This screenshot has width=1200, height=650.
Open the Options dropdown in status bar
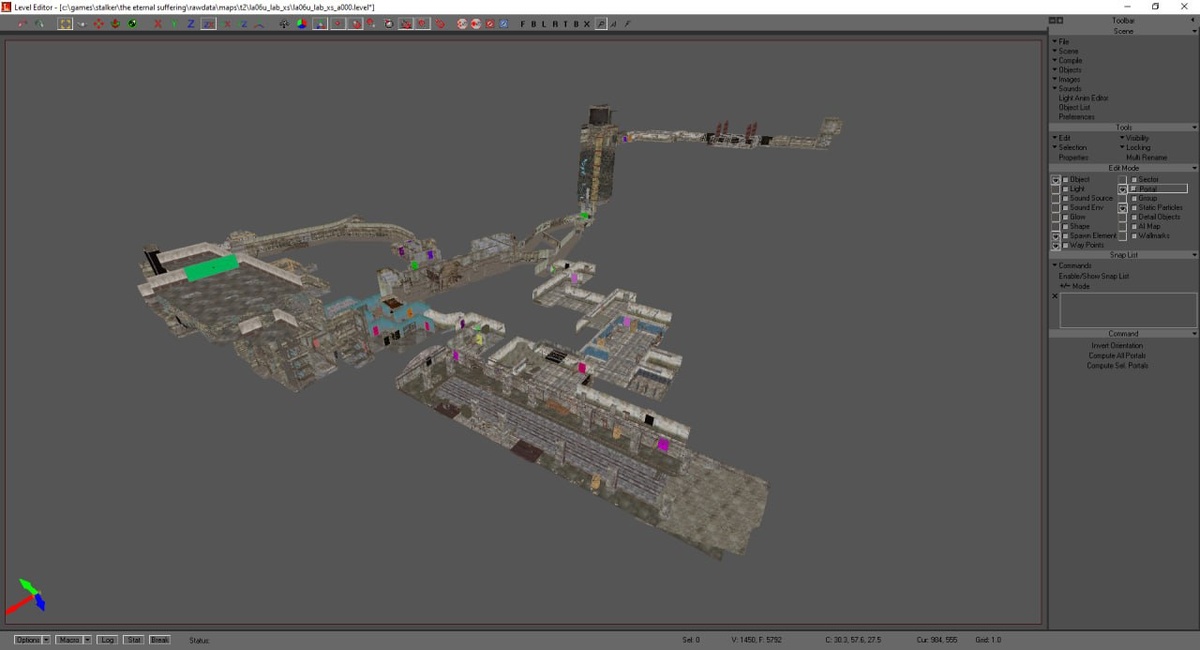point(32,640)
